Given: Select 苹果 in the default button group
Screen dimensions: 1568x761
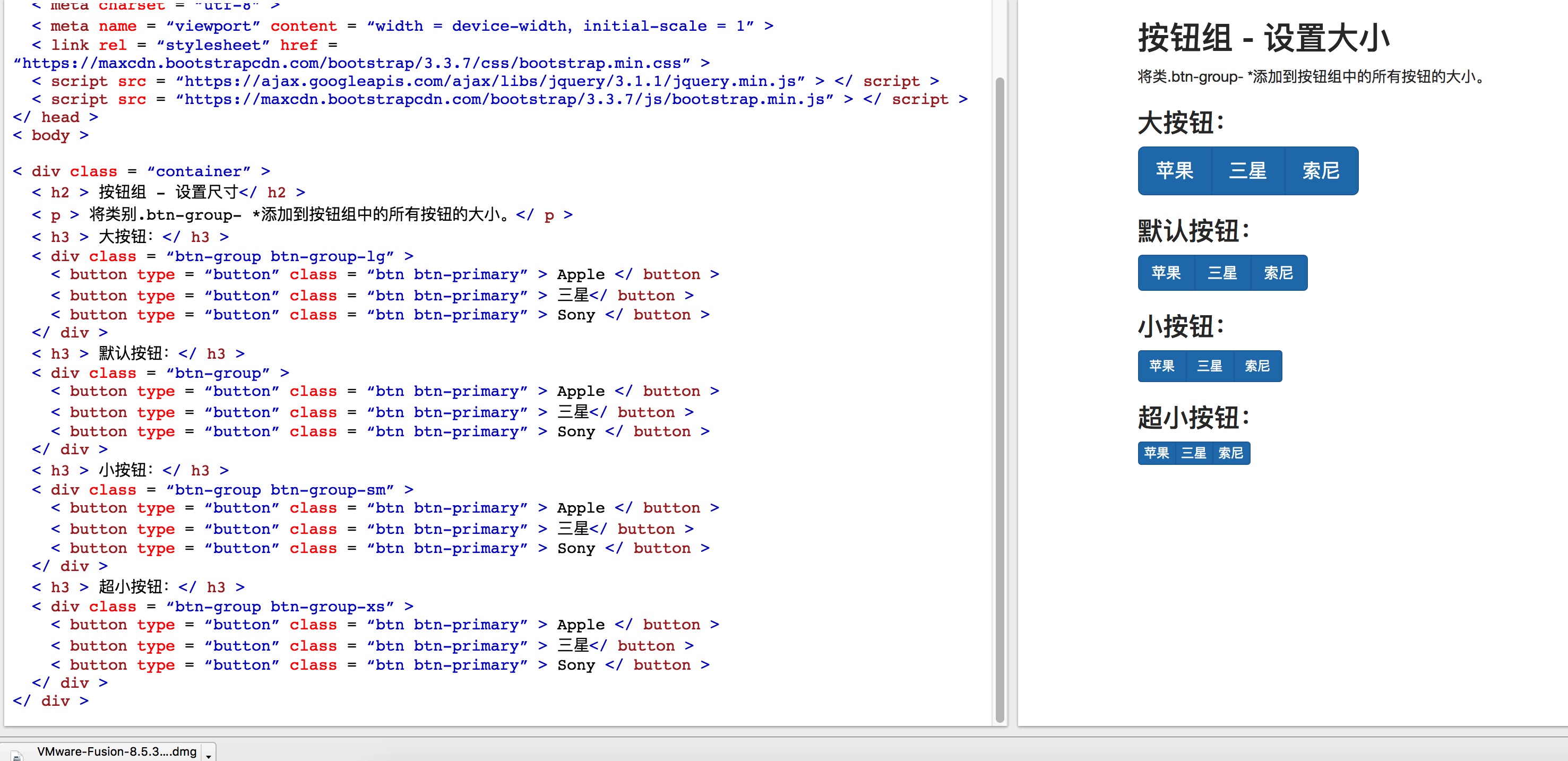Looking at the screenshot, I should click(x=1166, y=273).
